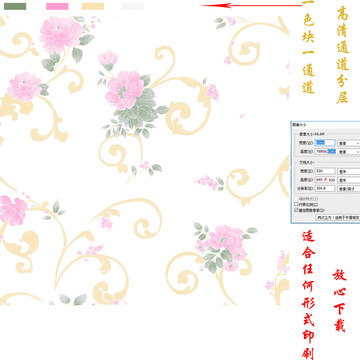The width and height of the screenshot is (360, 360).
Task: Open the pixel width unit dropdown
Action: point(349,143)
